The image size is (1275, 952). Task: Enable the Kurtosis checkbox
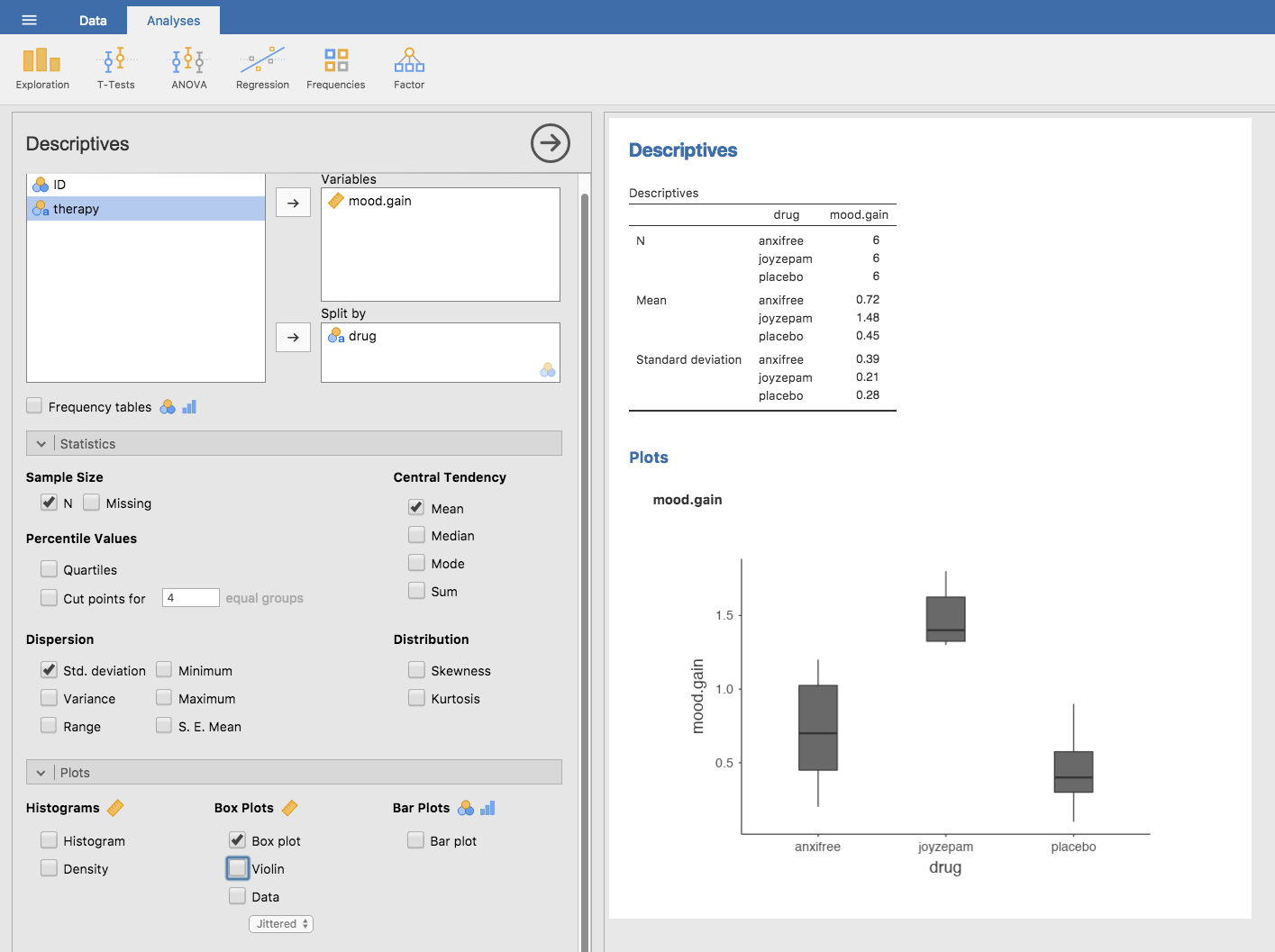pos(416,698)
